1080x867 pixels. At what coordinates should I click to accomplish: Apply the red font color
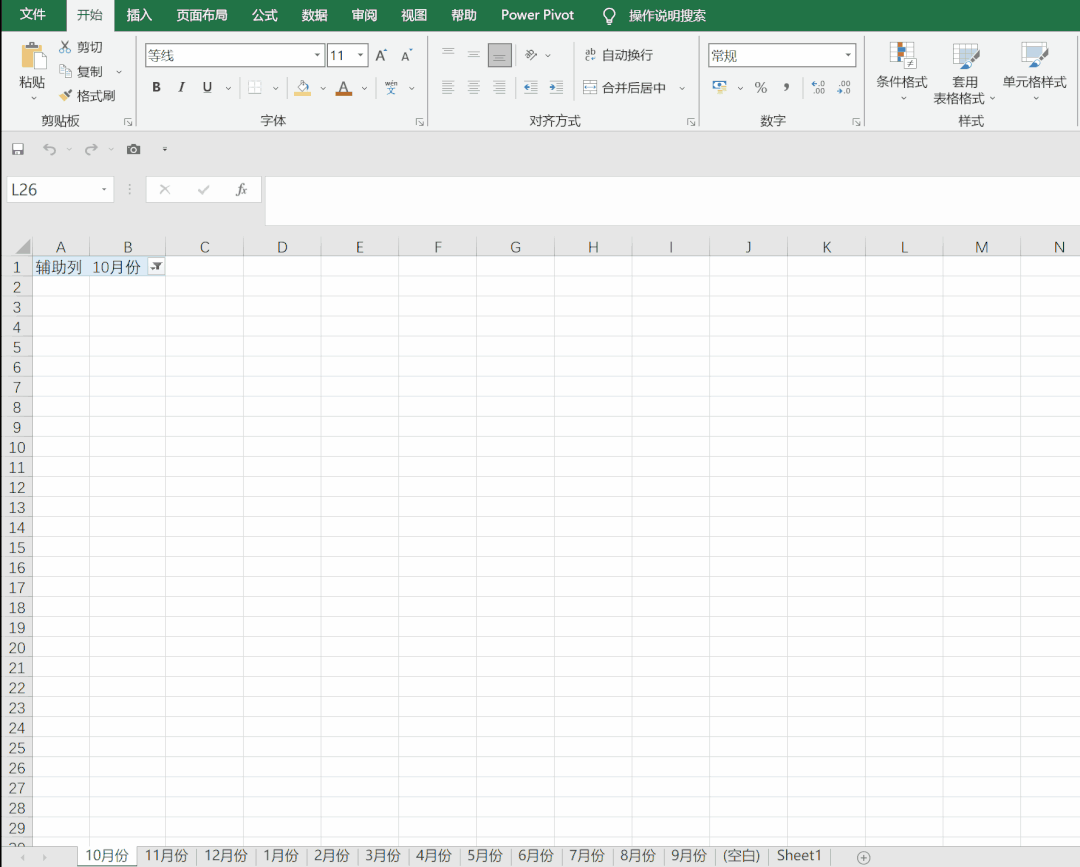tap(344, 87)
